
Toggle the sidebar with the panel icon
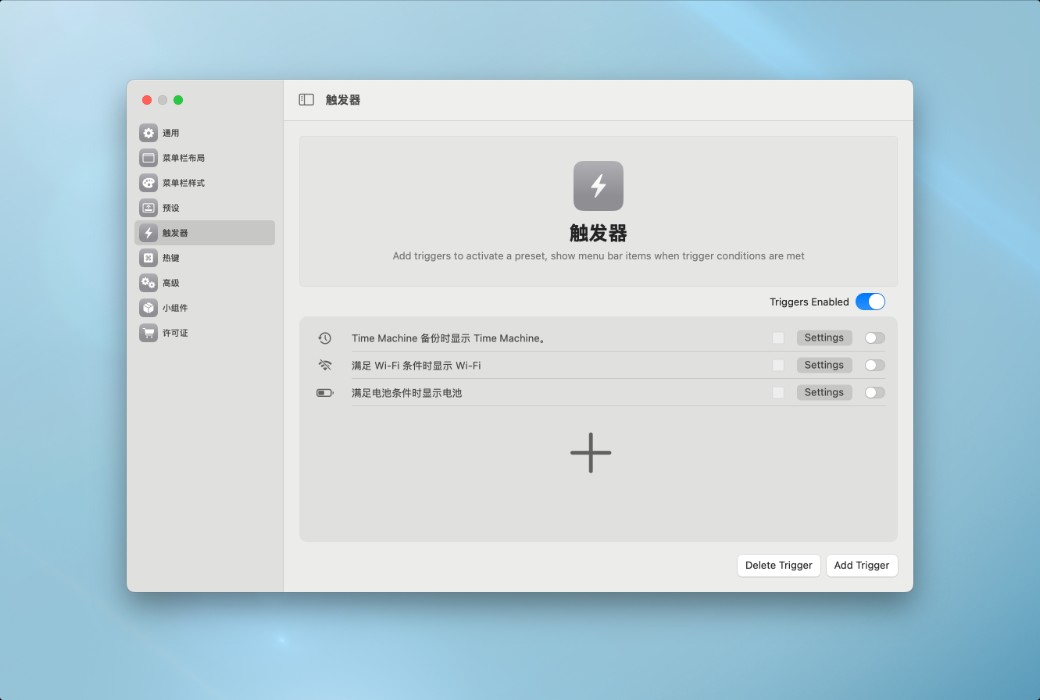pos(306,100)
